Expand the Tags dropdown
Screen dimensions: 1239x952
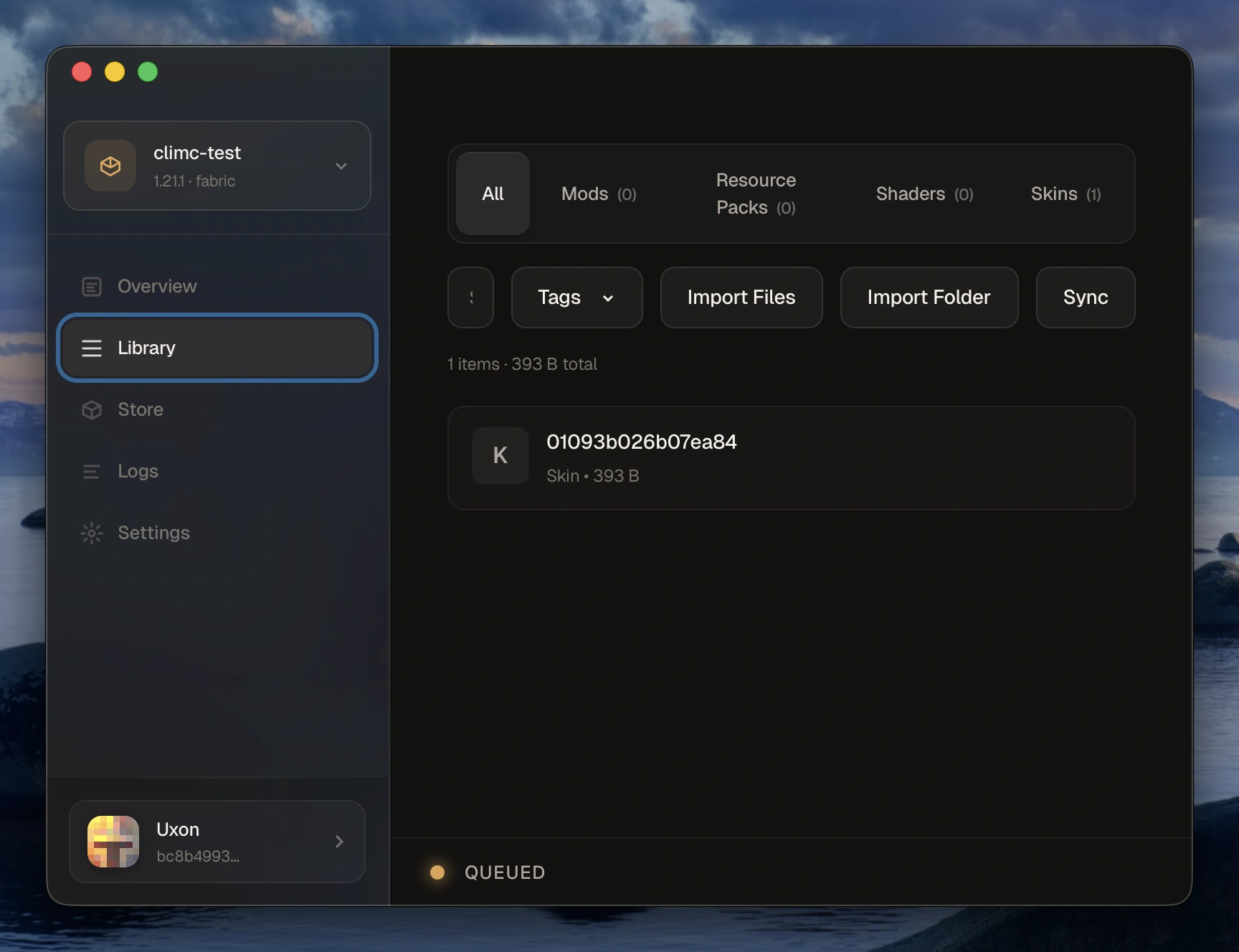(x=576, y=297)
